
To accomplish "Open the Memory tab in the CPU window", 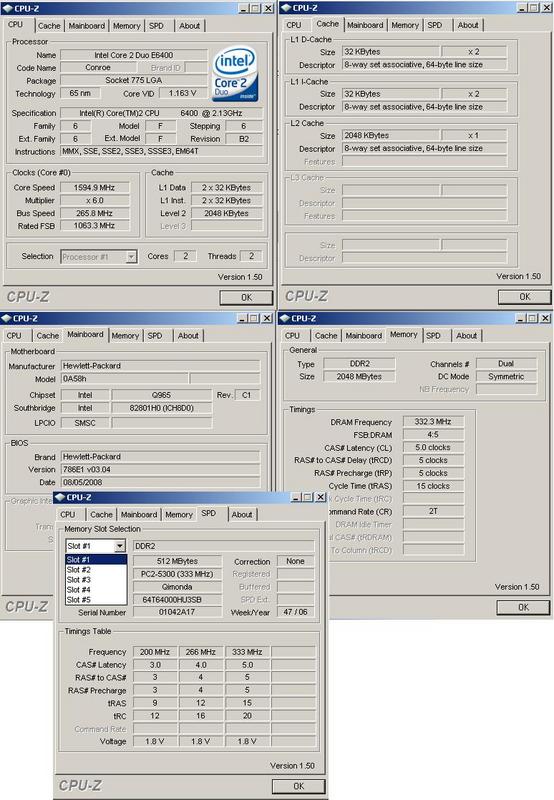I will coord(127,26).
